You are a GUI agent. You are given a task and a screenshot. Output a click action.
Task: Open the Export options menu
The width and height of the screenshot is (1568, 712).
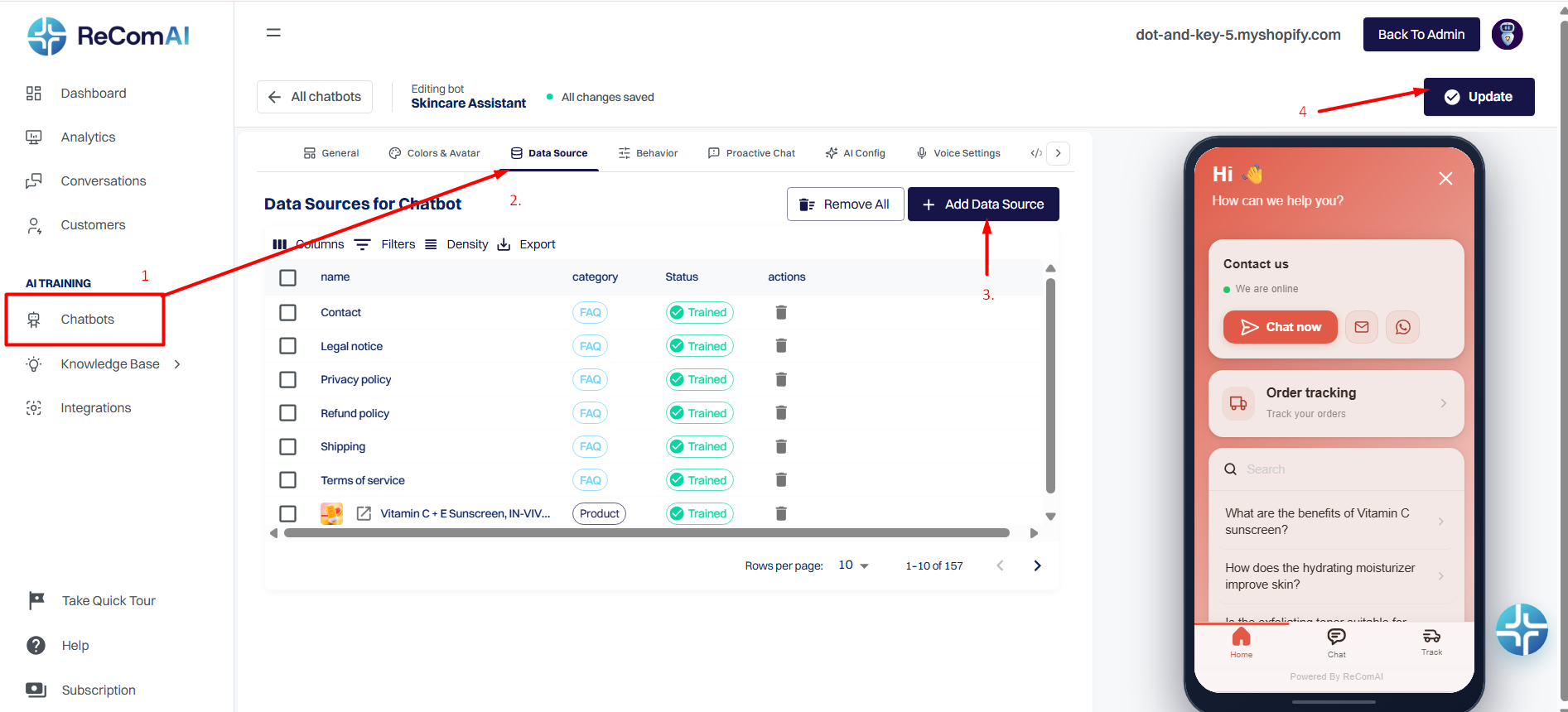click(x=527, y=244)
